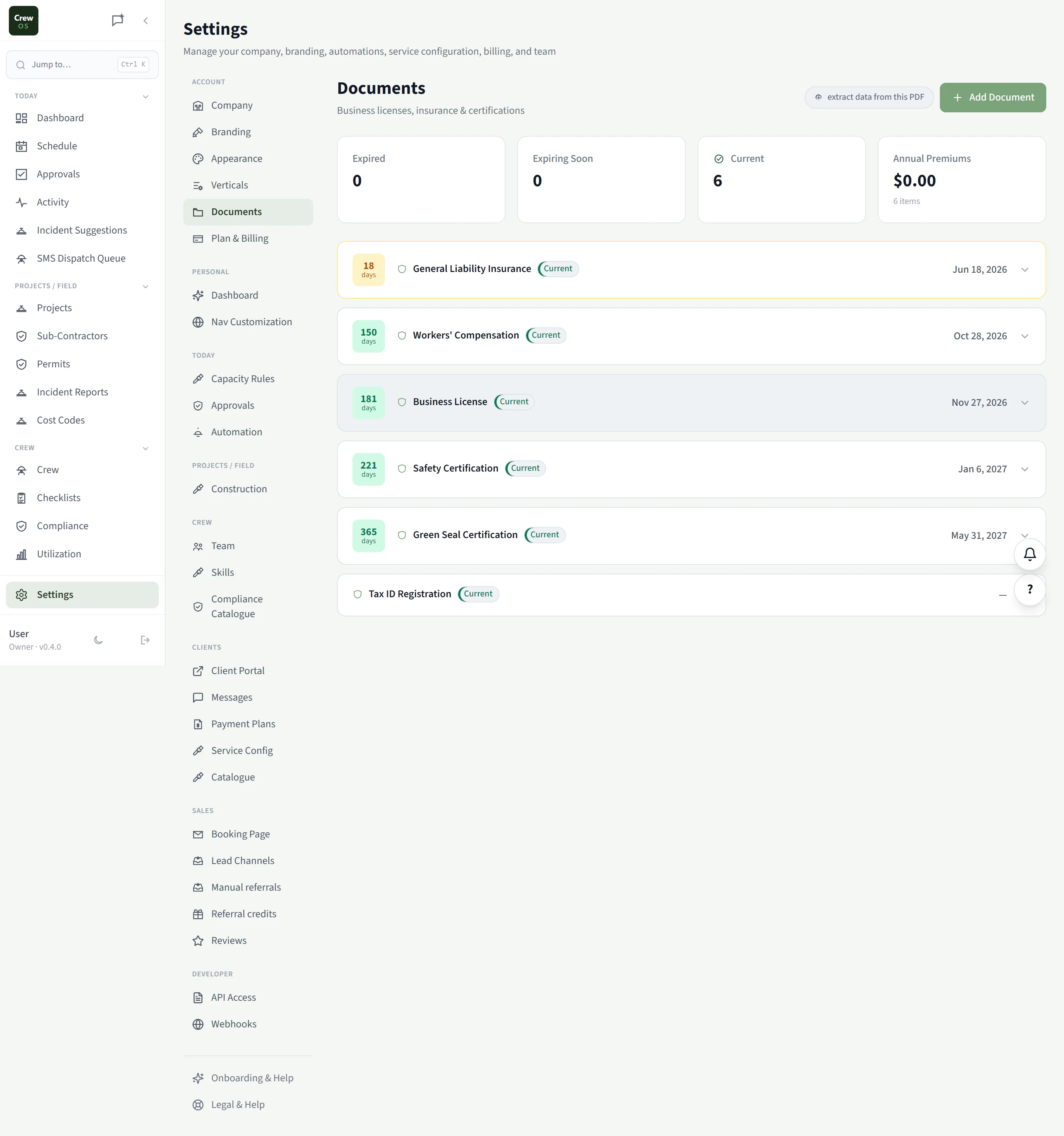Click the Activity pulse icon

[21, 202]
